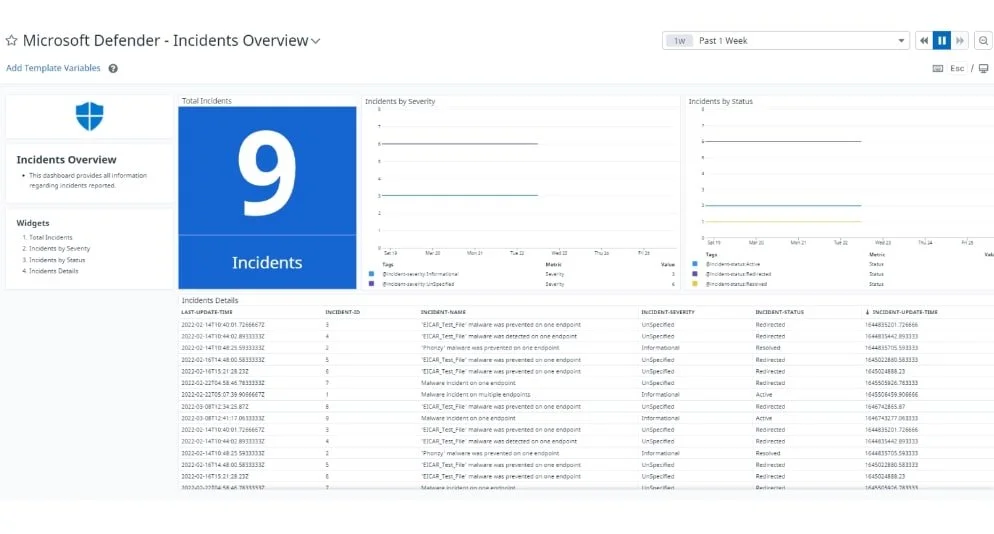The height and width of the screenshot is (534, 994).
Task: Select '@incident-severity:Informational' legend row
Action: pos(522,274)
